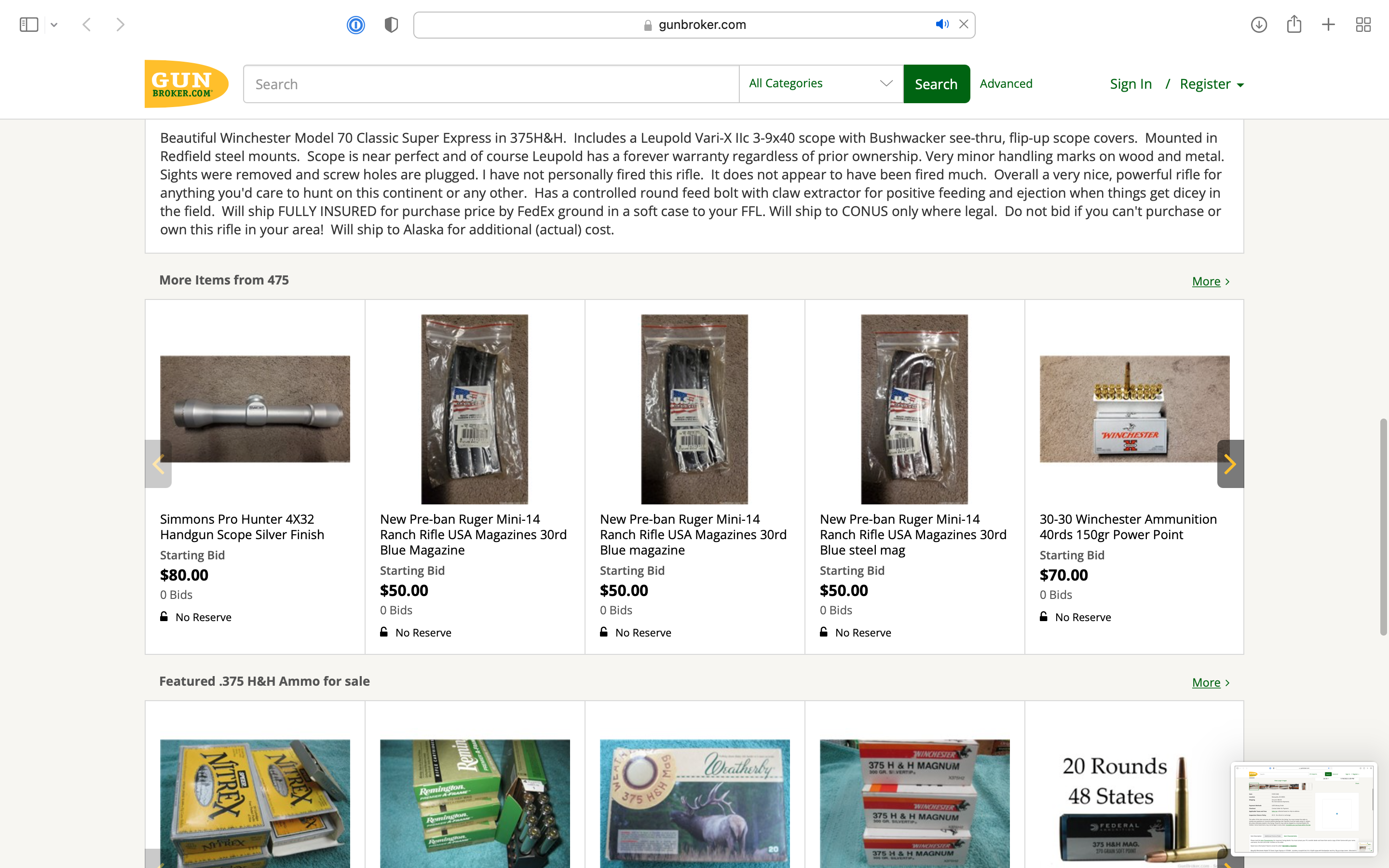The height and width of the screenshot is (868, 1389).
Task: Stop loading with the X icon
Action: tap(964, 24)
